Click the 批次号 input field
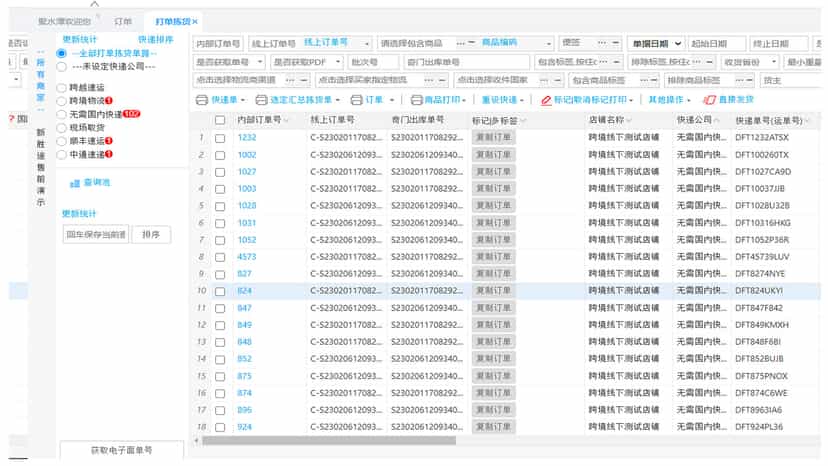Image resolution: width=828 pixels, height=466 pixels. (x=373, y=62)
